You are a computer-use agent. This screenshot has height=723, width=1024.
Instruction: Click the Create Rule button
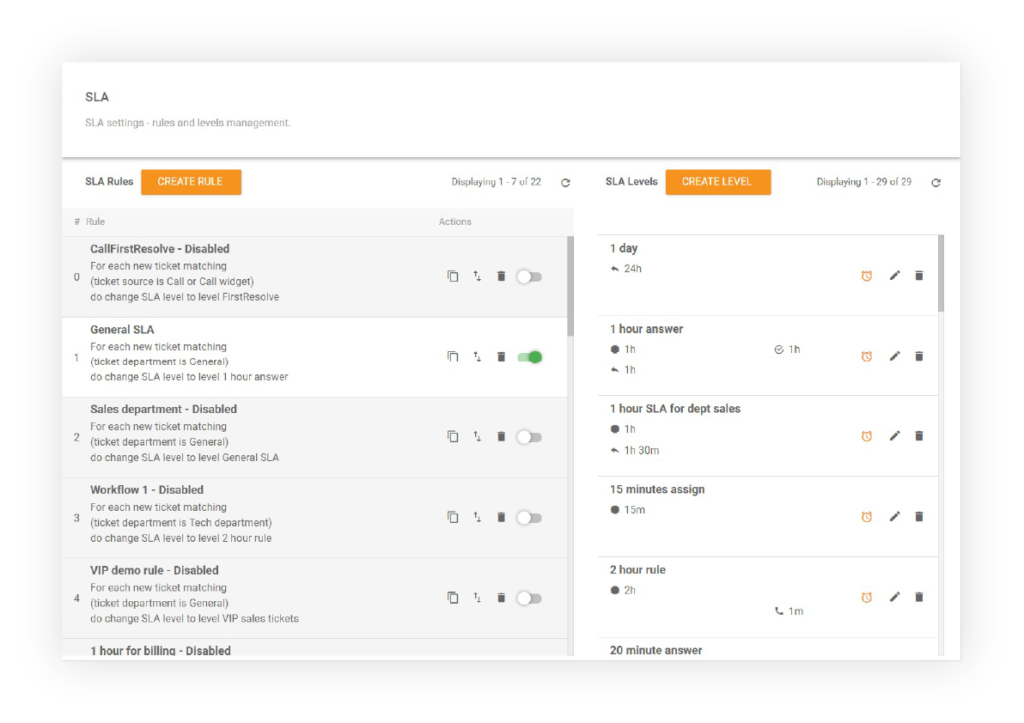point(190,182)
